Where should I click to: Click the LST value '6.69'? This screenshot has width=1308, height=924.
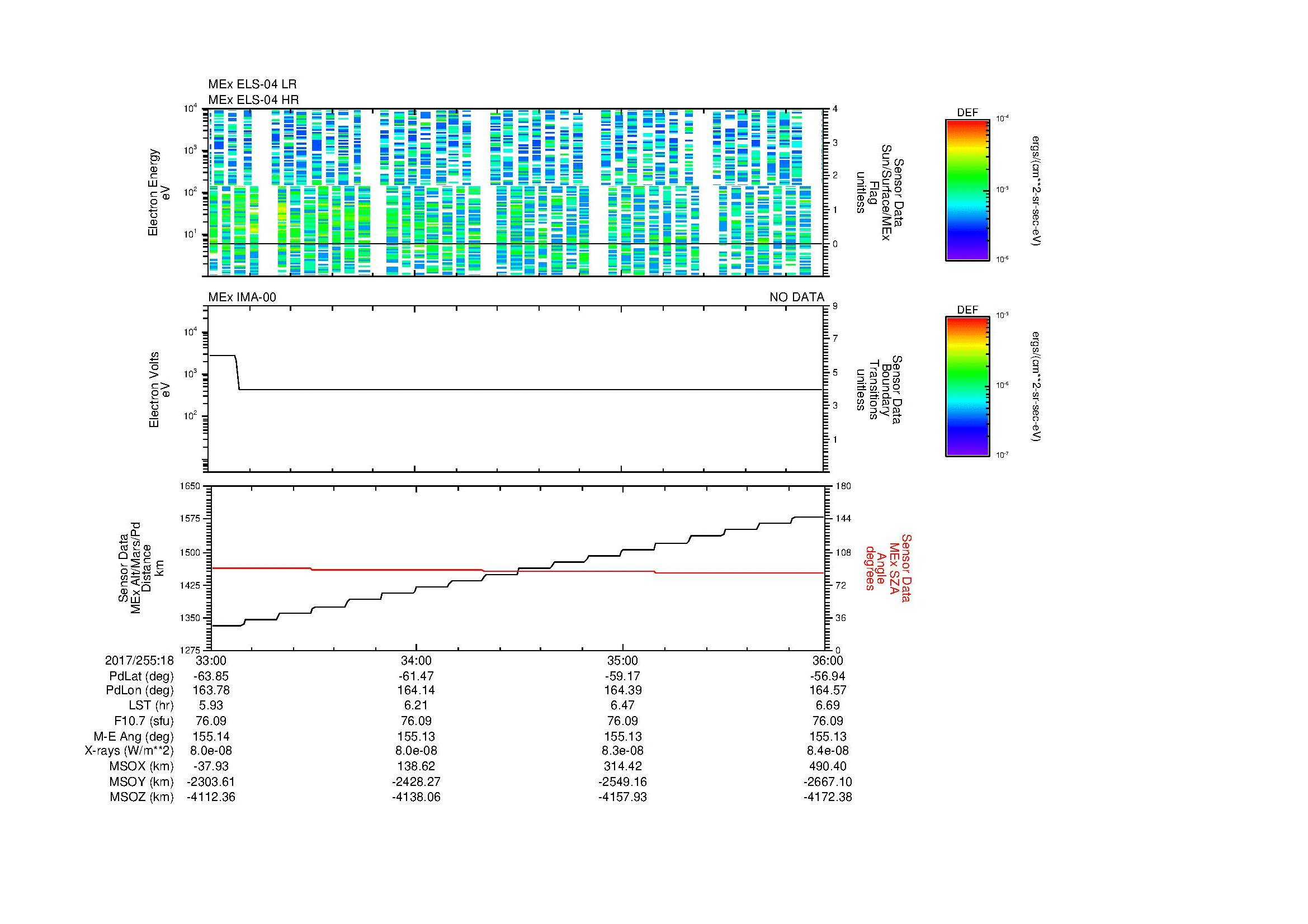click(x=828, y=705)
